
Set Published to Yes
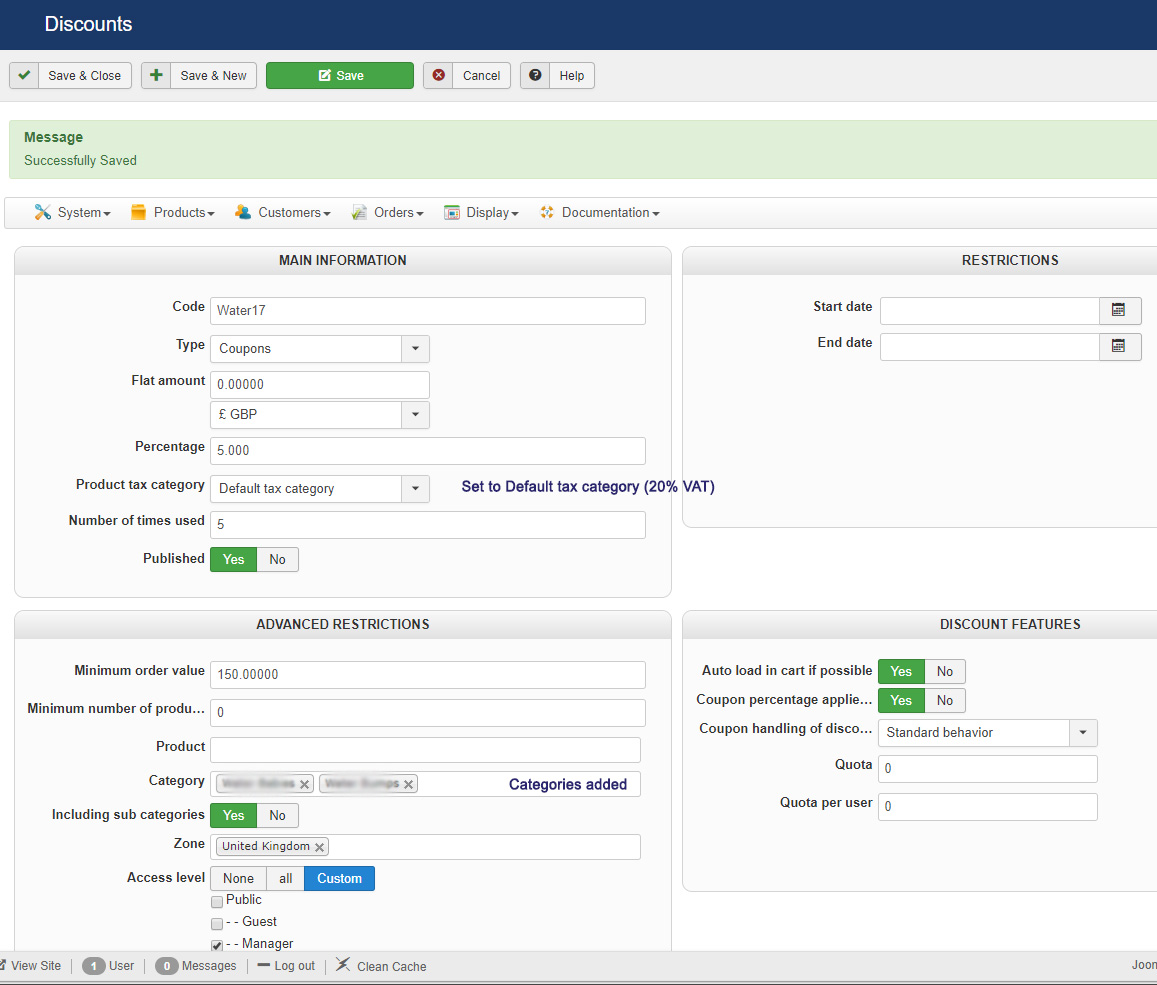(233, 559)
